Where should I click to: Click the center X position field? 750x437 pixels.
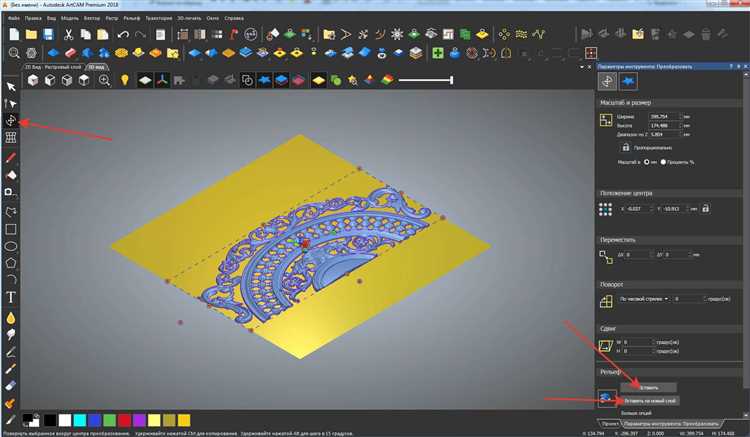[x=640, y=209]
